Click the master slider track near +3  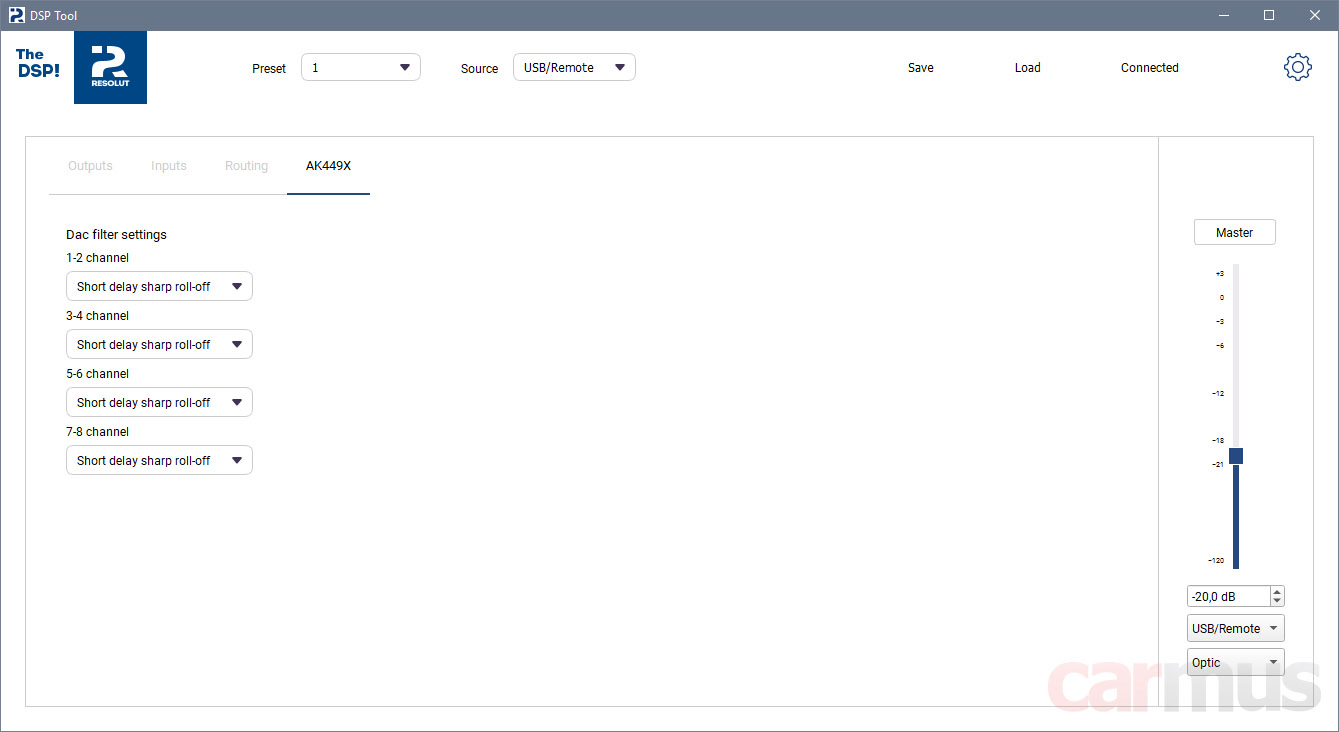click(x=1236, y=273)
